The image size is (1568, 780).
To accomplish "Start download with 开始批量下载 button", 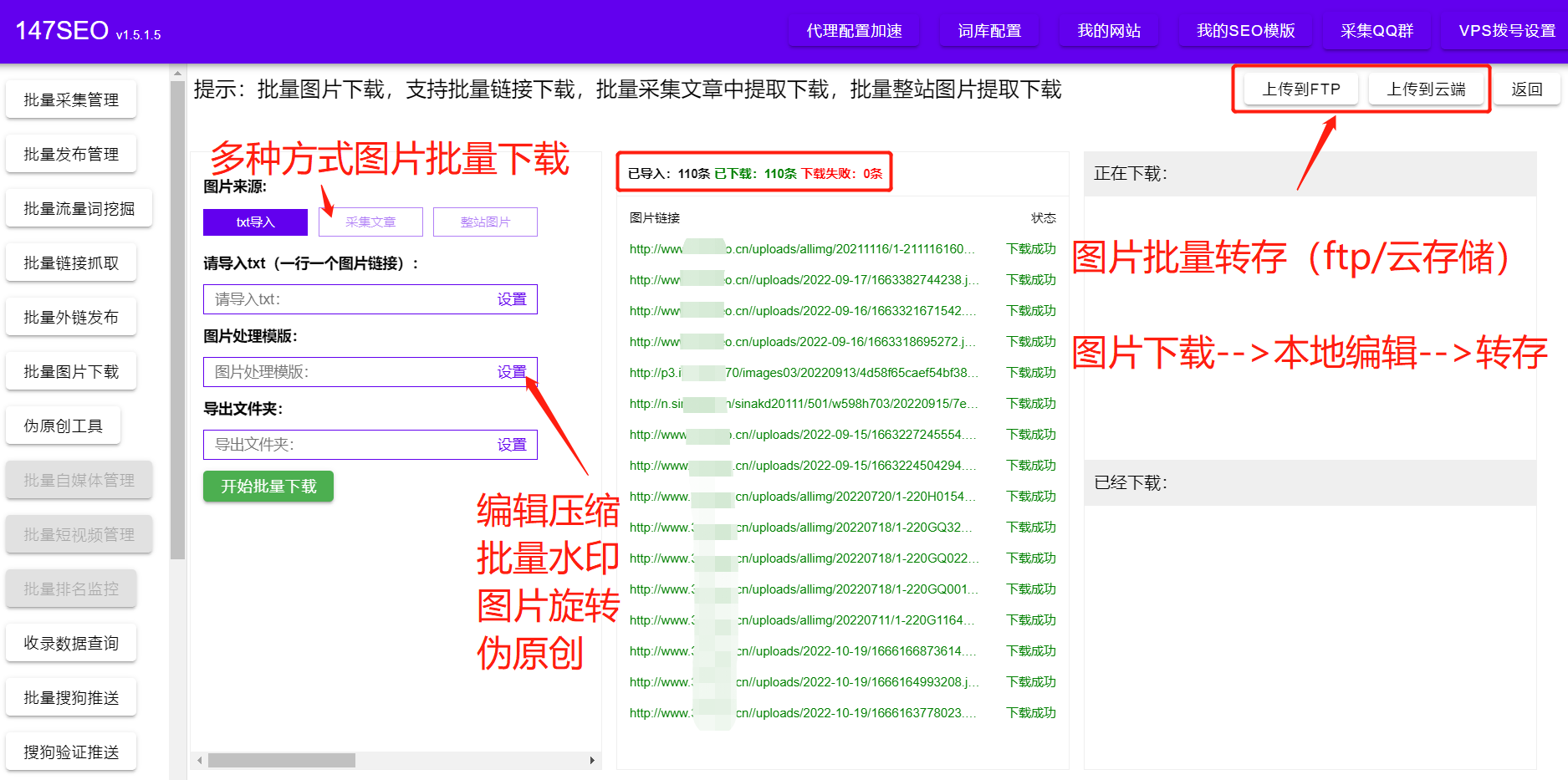I will point(268,487).
